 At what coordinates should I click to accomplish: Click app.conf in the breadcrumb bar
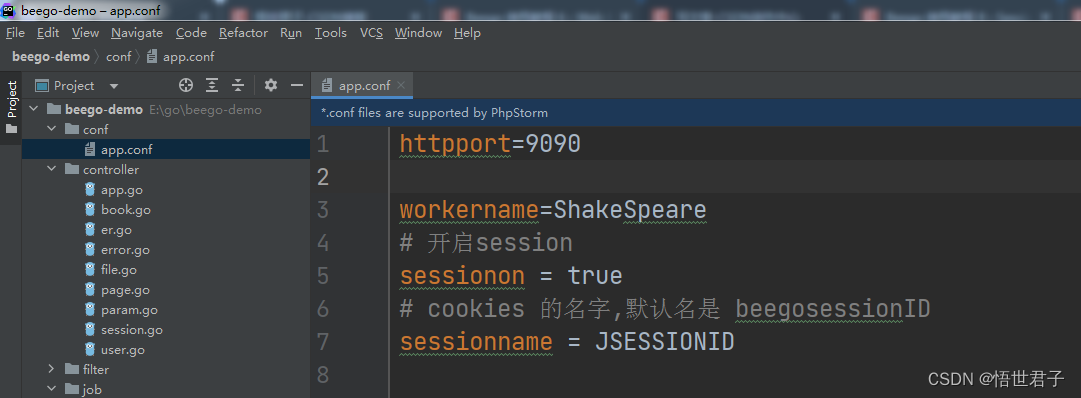click(181, 57)
